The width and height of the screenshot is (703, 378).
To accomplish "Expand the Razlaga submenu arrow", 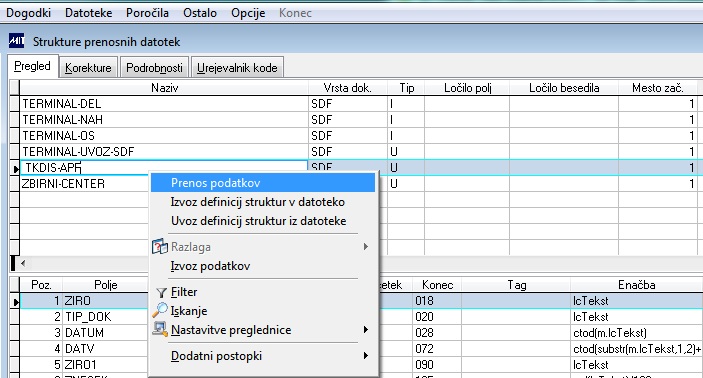I will [x=366, y=247].
